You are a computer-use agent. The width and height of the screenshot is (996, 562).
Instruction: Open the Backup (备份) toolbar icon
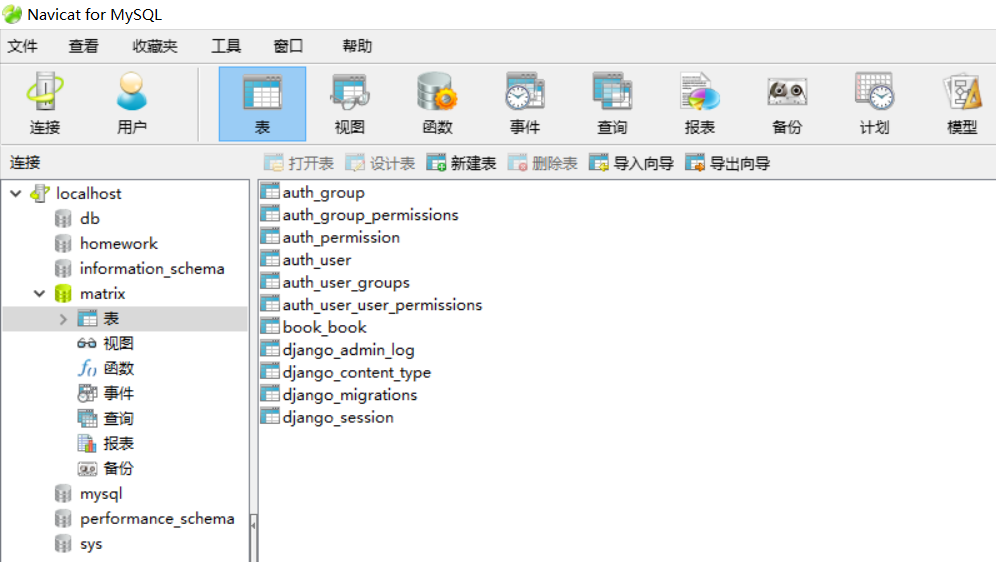click(x=787, y=104)
